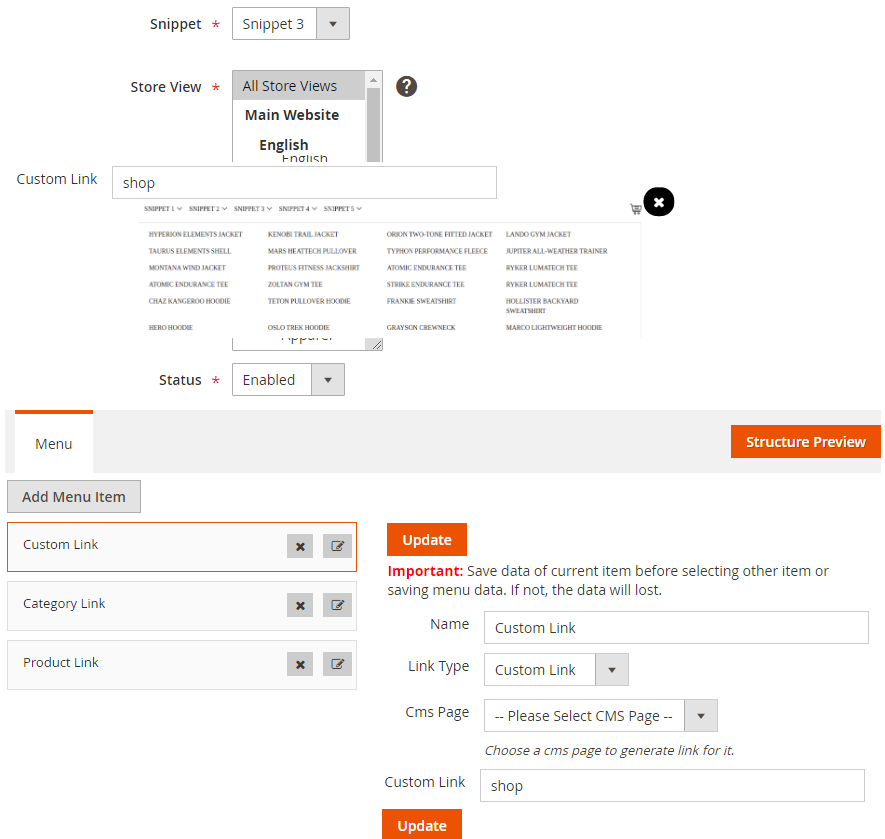Switch to the Menu tab
The height and width of the screenshot is (839, 885).
pos(54,443)
